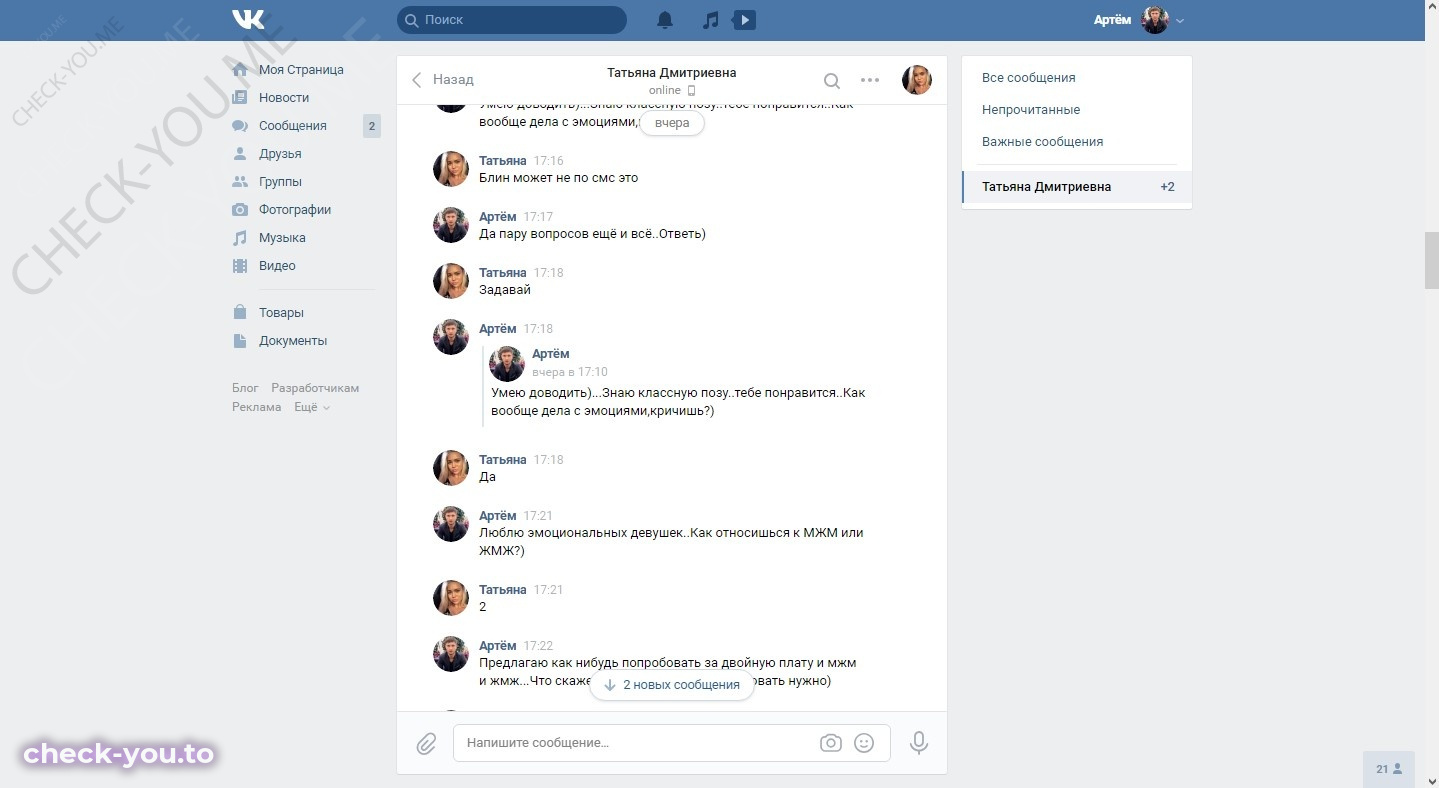Click the quoted message author Артём

coord(551,354)
